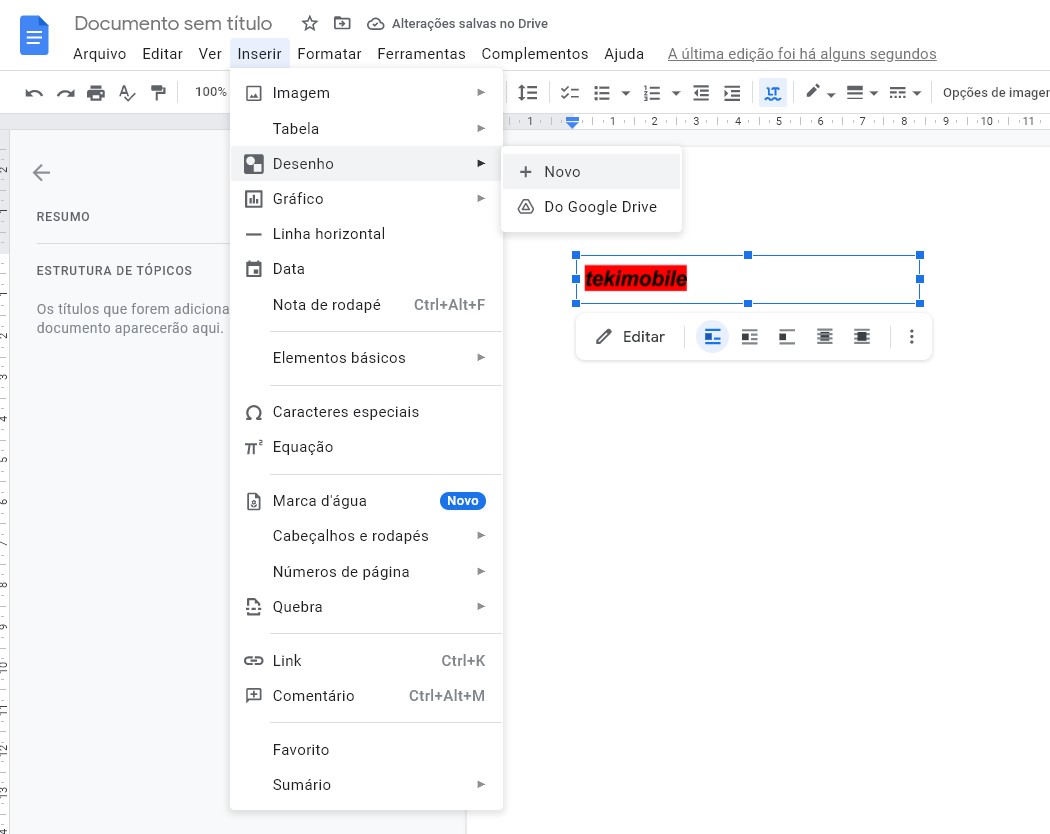The height and width of the screenshot is (834, 1050).
Task: Open the Ferramentas menu
Action: pyautogui.click(x=421, y=54)
